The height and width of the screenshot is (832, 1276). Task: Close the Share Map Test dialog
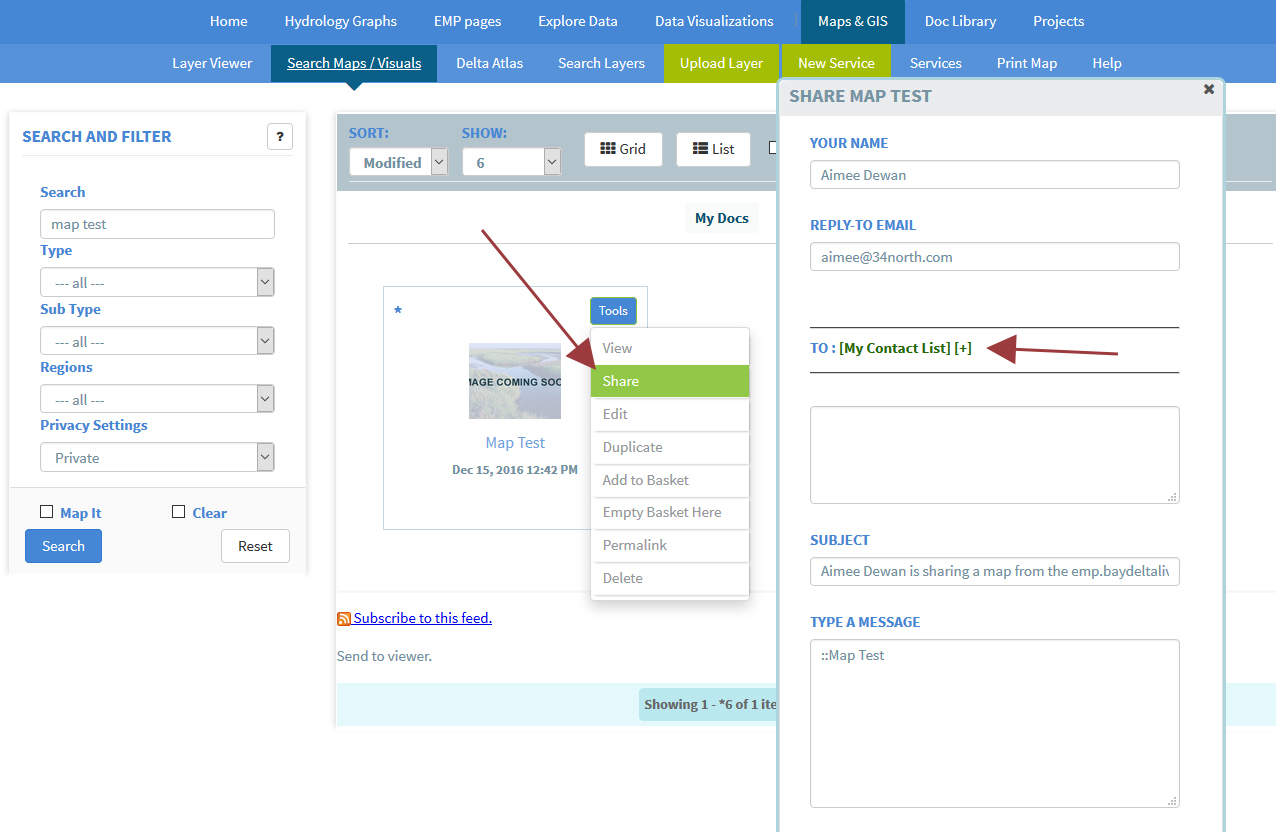click(x=1208, y=90)
